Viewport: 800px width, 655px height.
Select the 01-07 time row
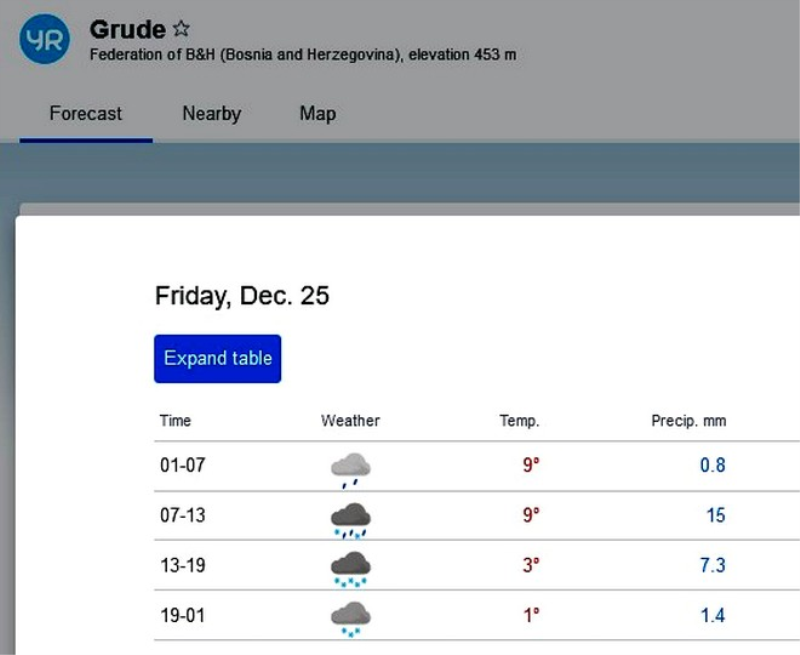[182, 465]
